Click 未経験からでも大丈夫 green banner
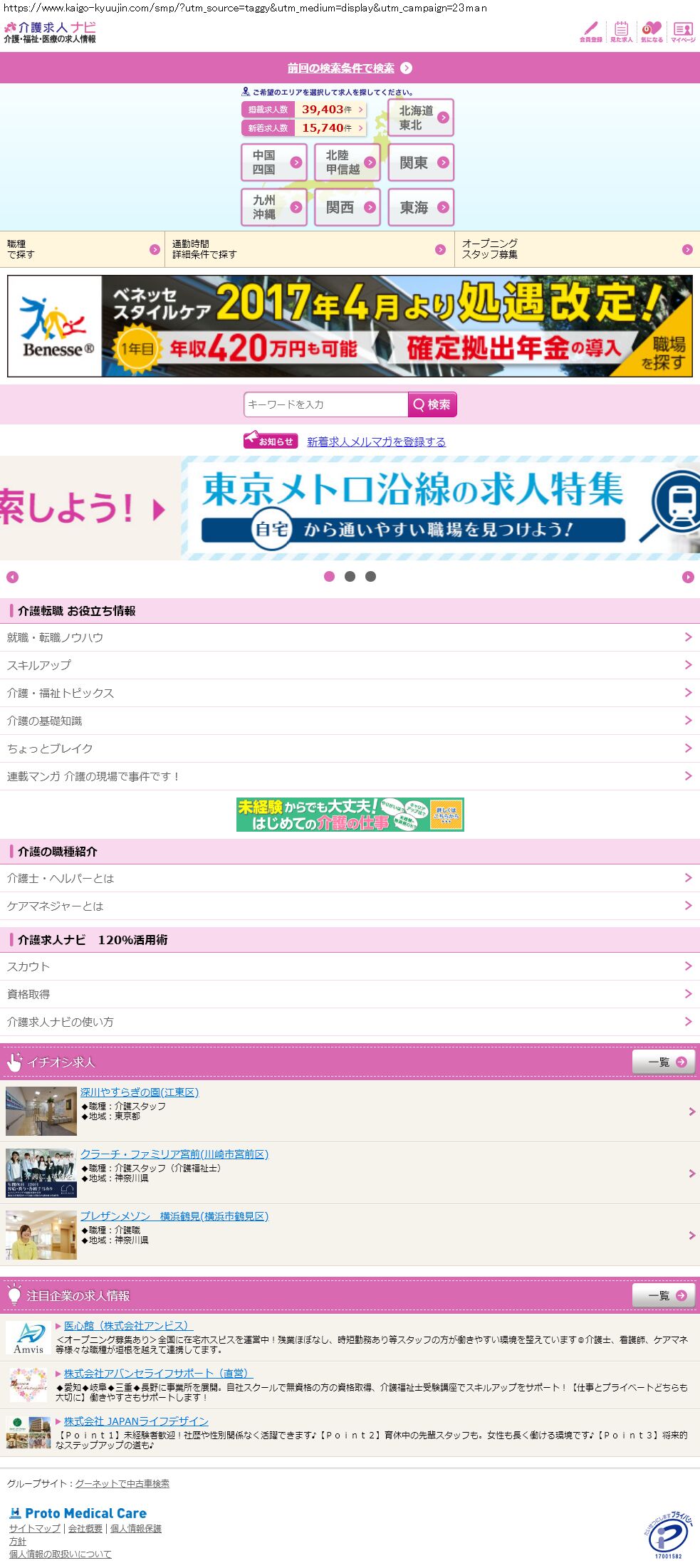 point(350,815)
